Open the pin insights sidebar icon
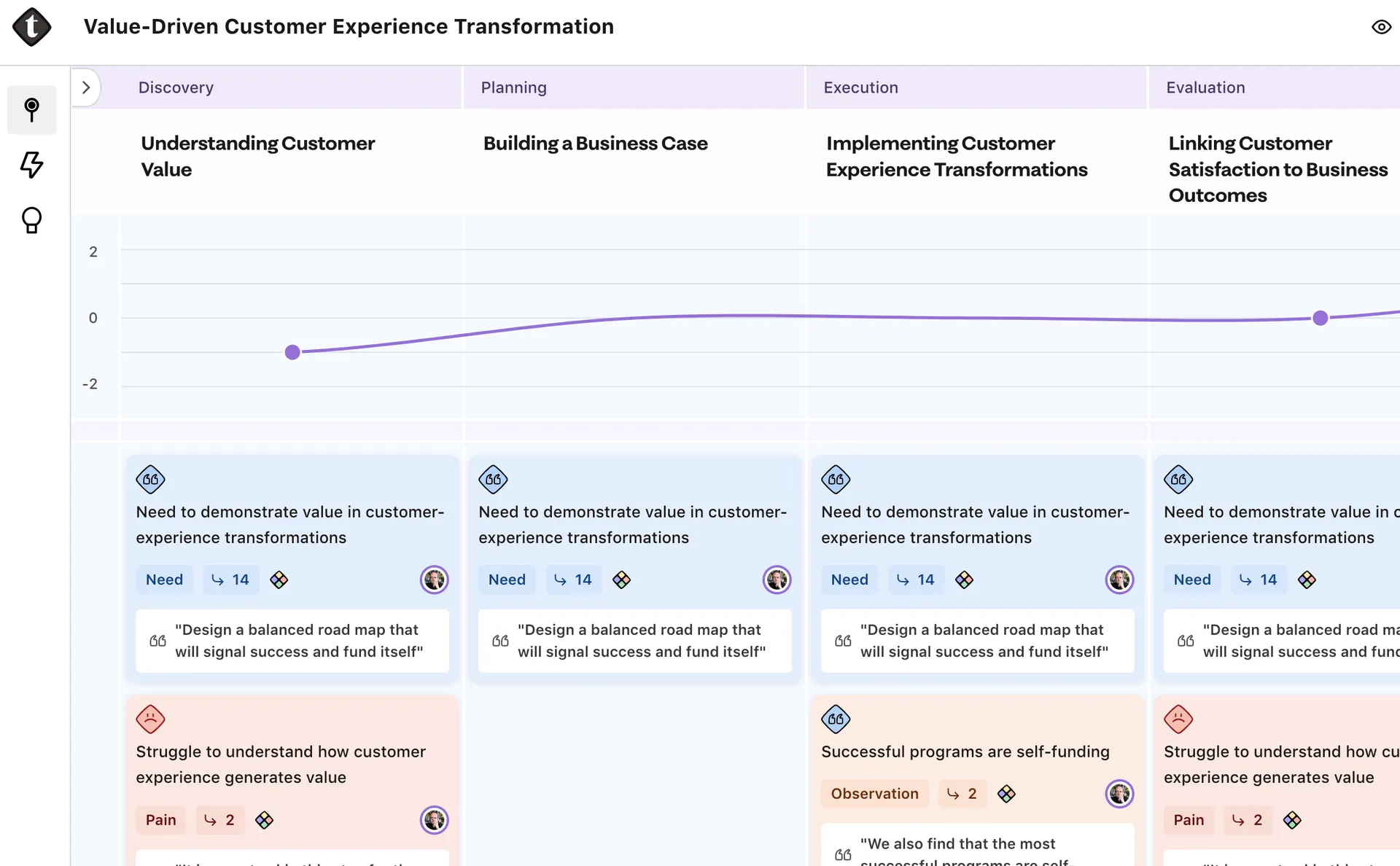The image size is (1400, 866). pos(31,110)
